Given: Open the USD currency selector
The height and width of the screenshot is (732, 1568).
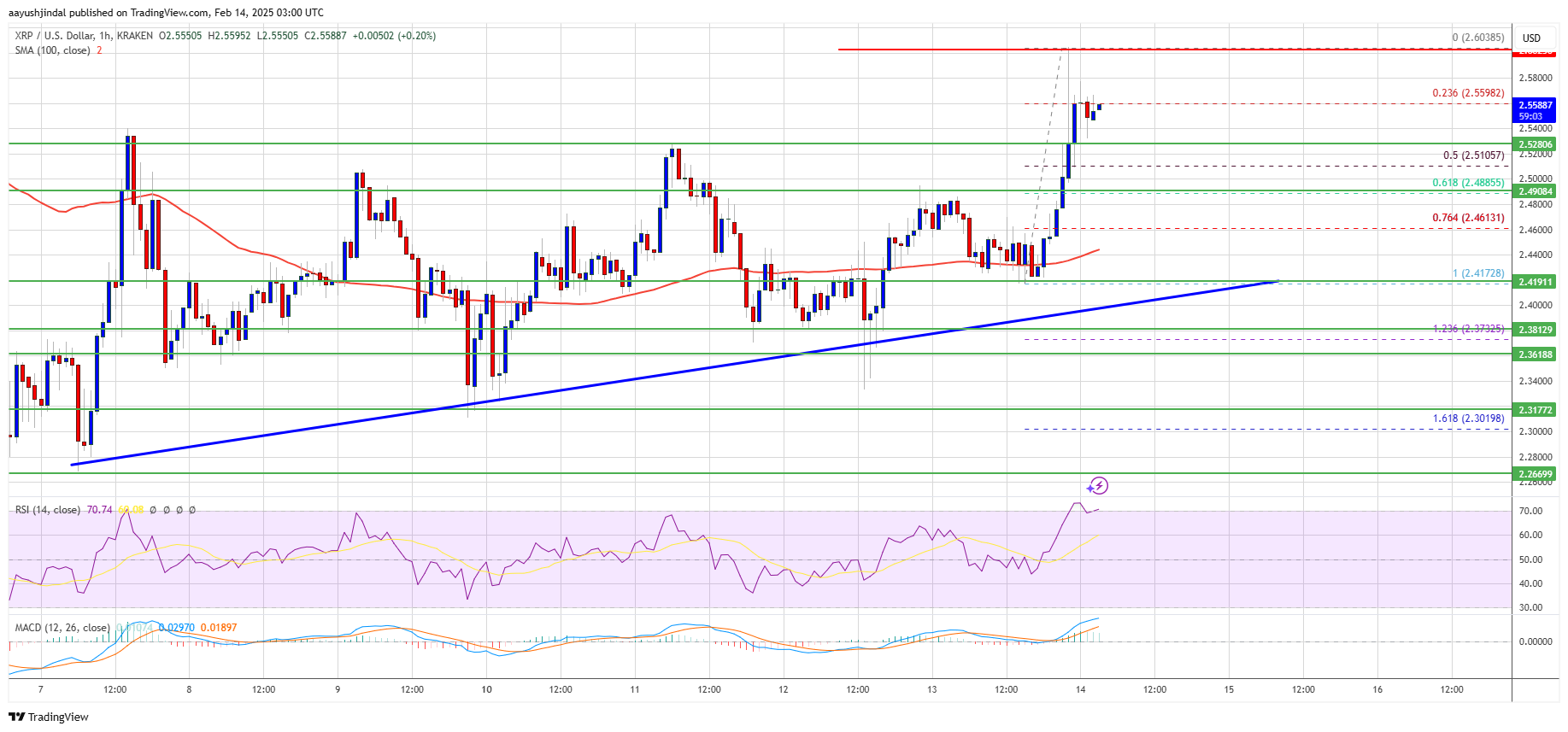Looking at the screenshot, I should tap(1531, 38).
